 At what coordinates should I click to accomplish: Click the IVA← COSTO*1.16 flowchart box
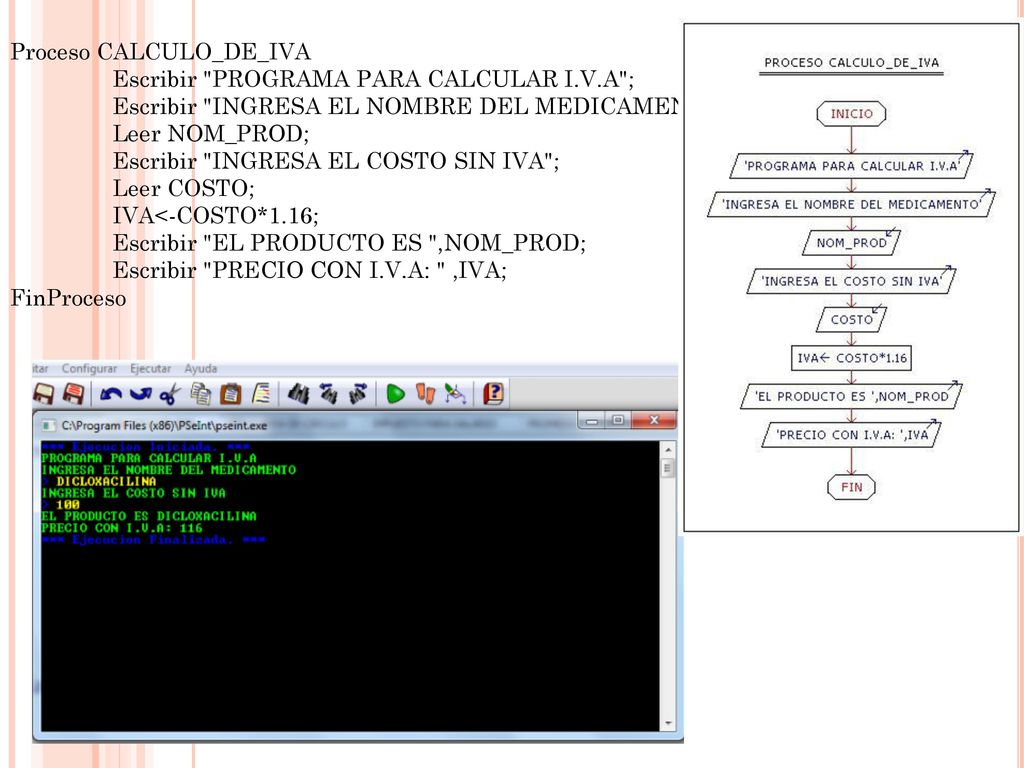852,358
